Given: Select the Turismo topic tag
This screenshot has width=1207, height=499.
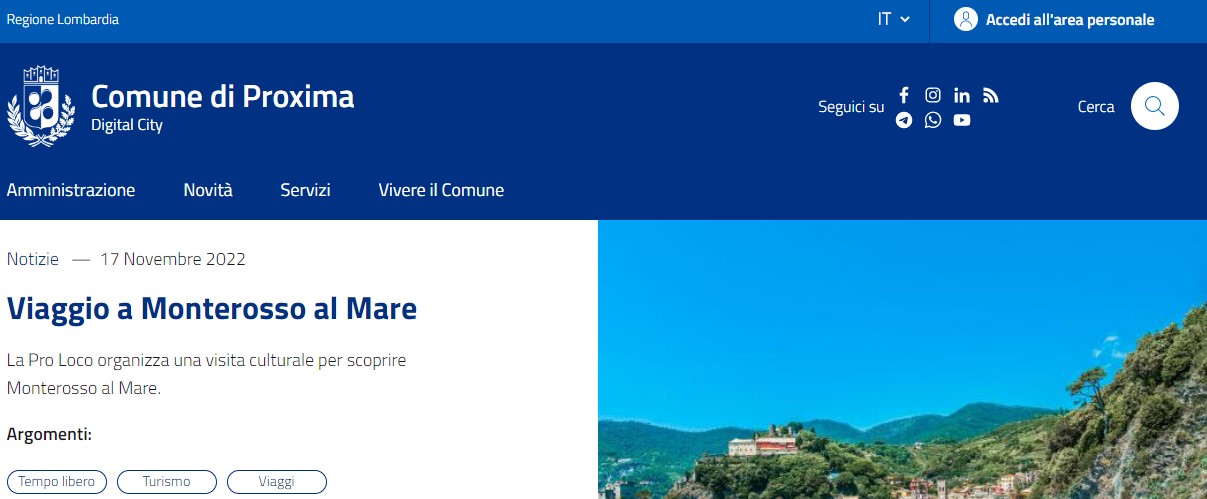Looking at the screenshot, I should [x=167, y=482].
